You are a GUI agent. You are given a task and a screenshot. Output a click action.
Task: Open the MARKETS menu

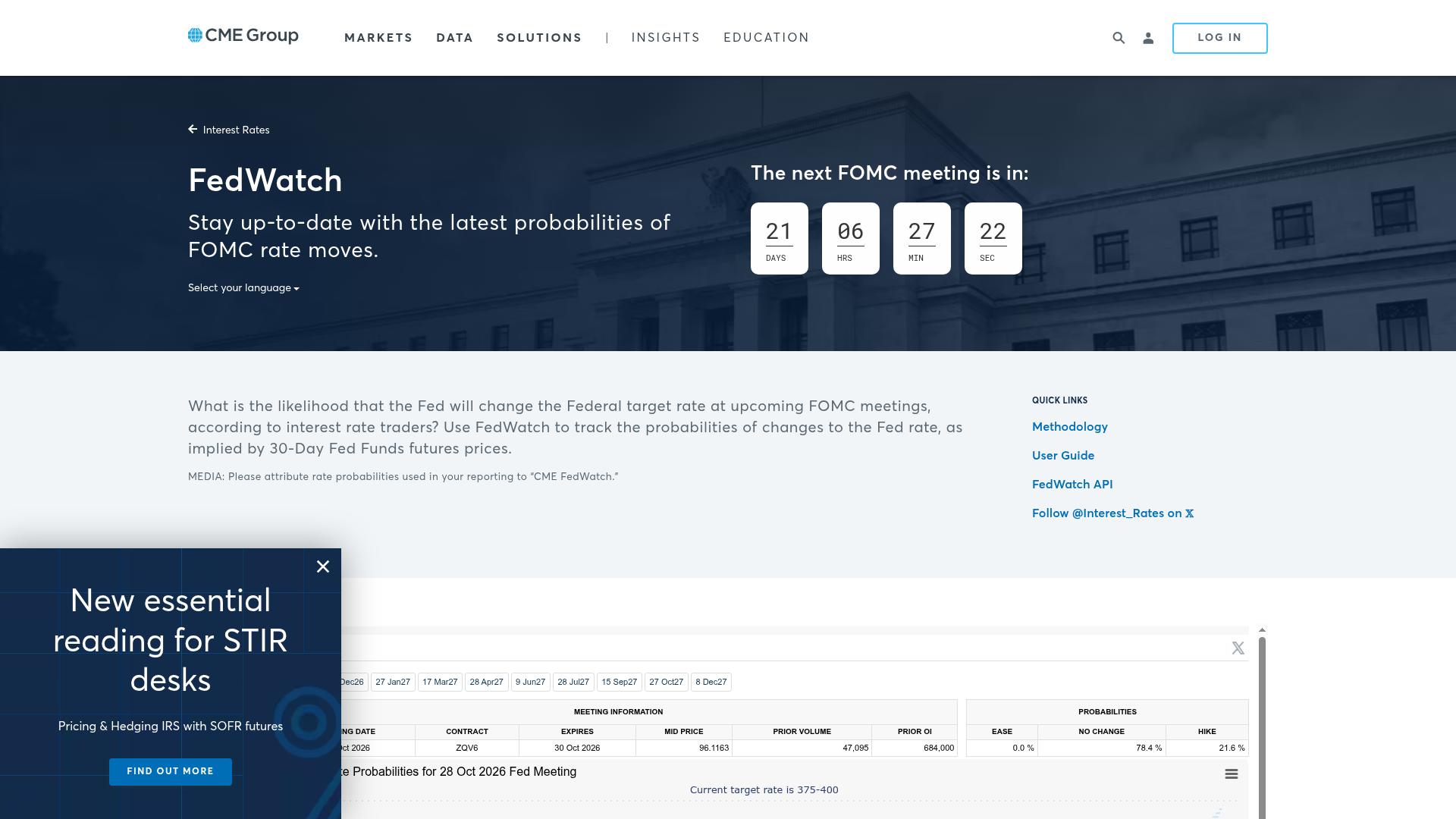click(378, 38)
